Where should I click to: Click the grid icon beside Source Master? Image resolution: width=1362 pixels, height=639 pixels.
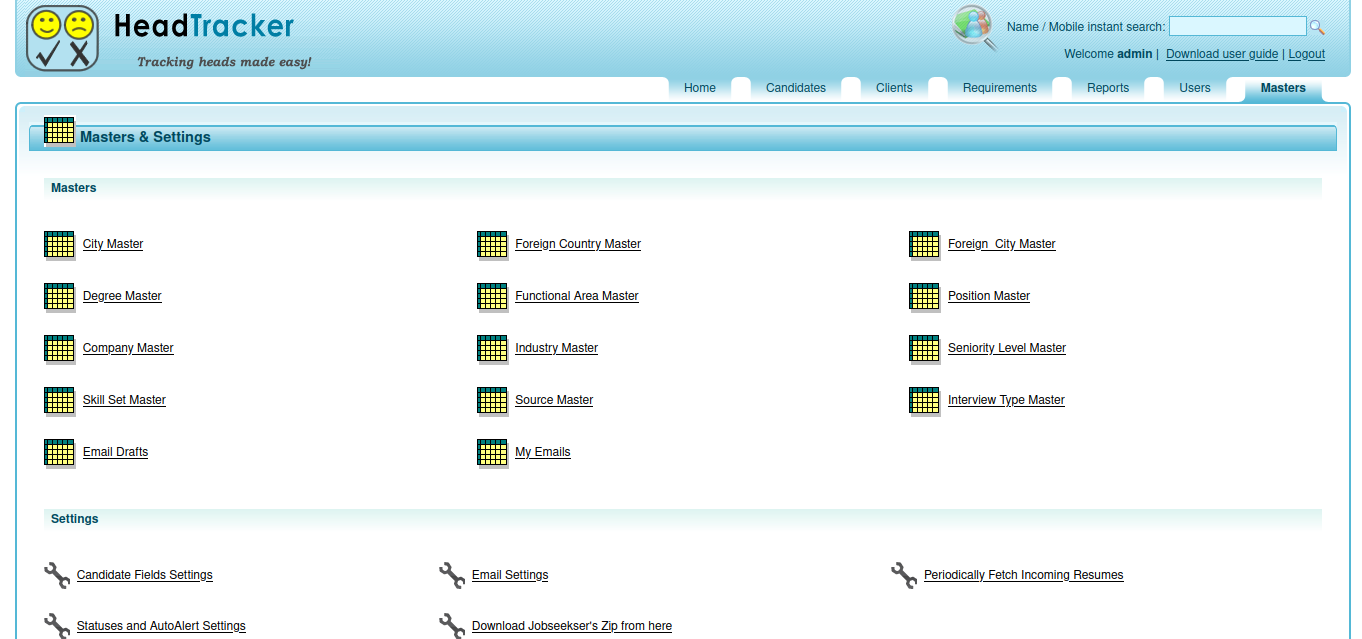[x=493, y=401]
